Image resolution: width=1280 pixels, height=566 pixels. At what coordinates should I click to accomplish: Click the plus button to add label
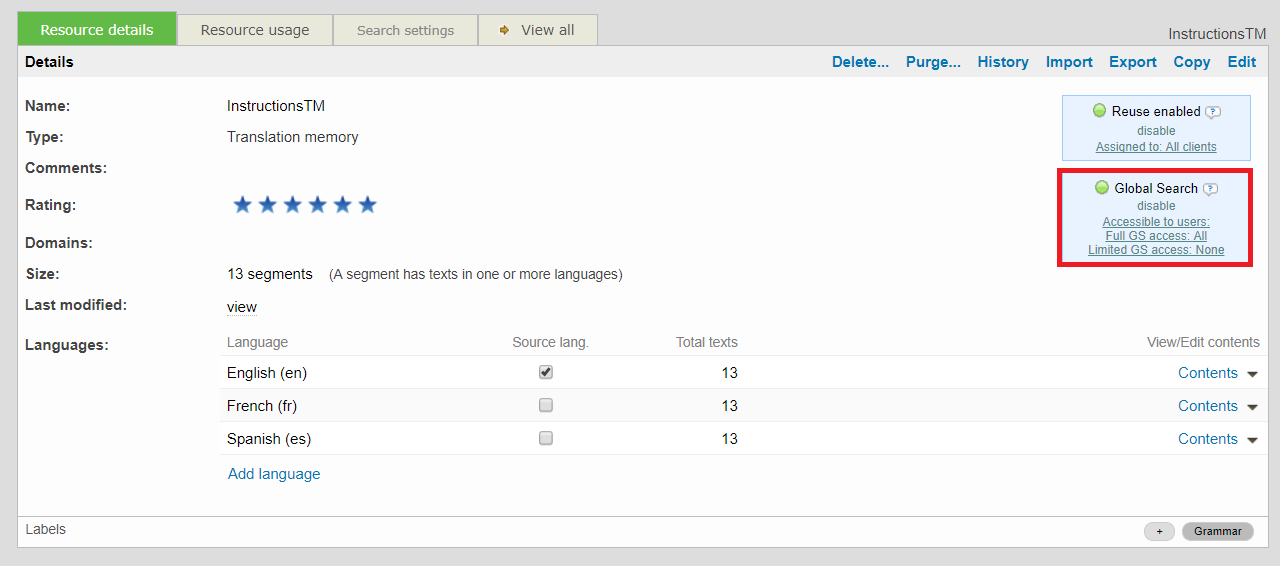[x=1159, y=531]
